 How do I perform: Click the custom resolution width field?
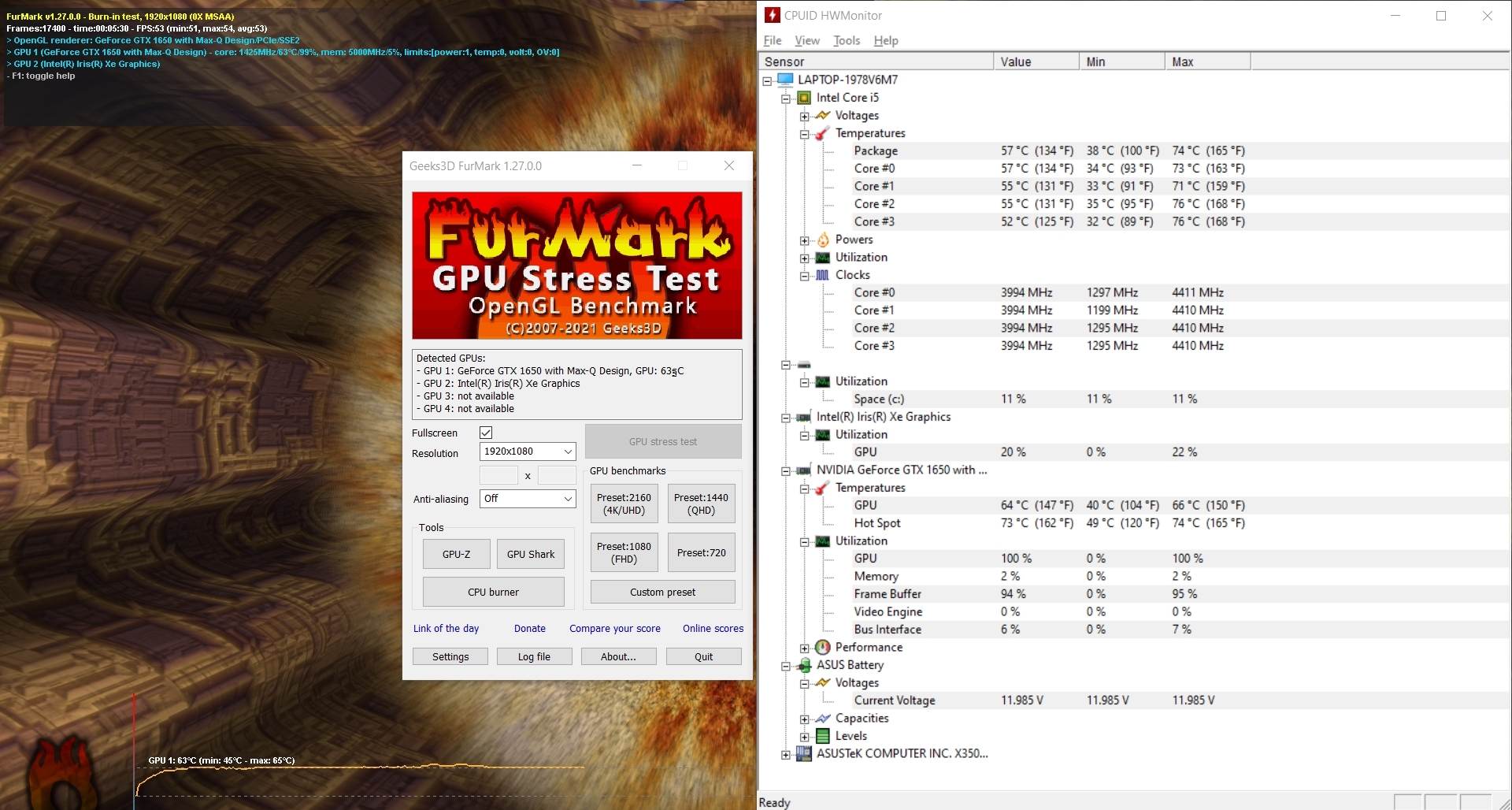tap(498, 475)
